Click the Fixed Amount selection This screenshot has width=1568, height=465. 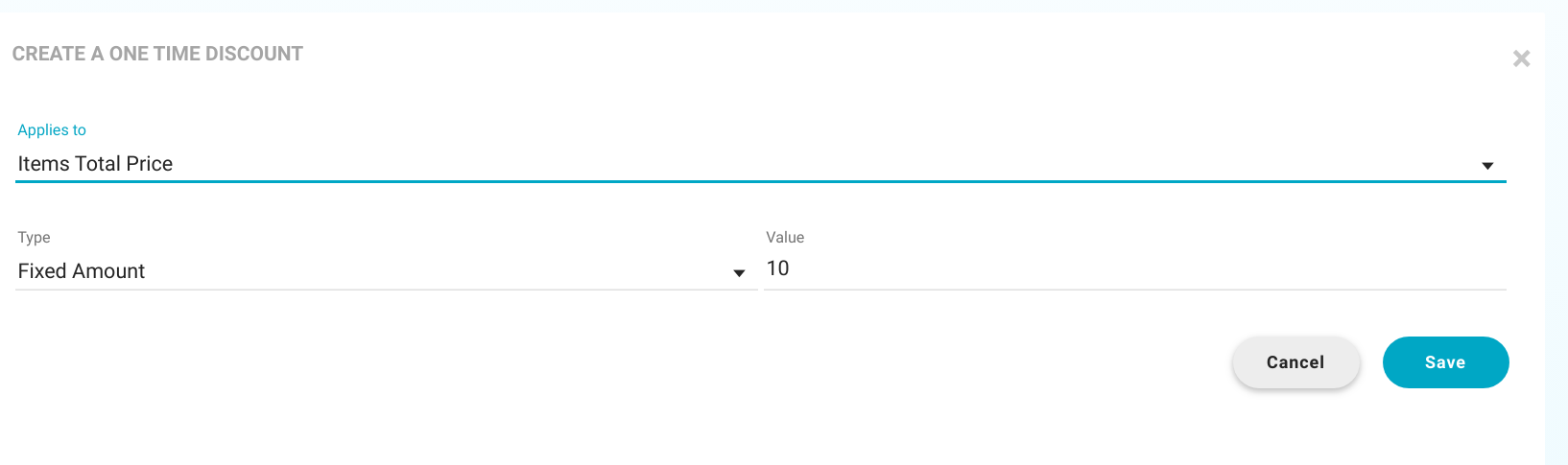click(x=82, y=271)
